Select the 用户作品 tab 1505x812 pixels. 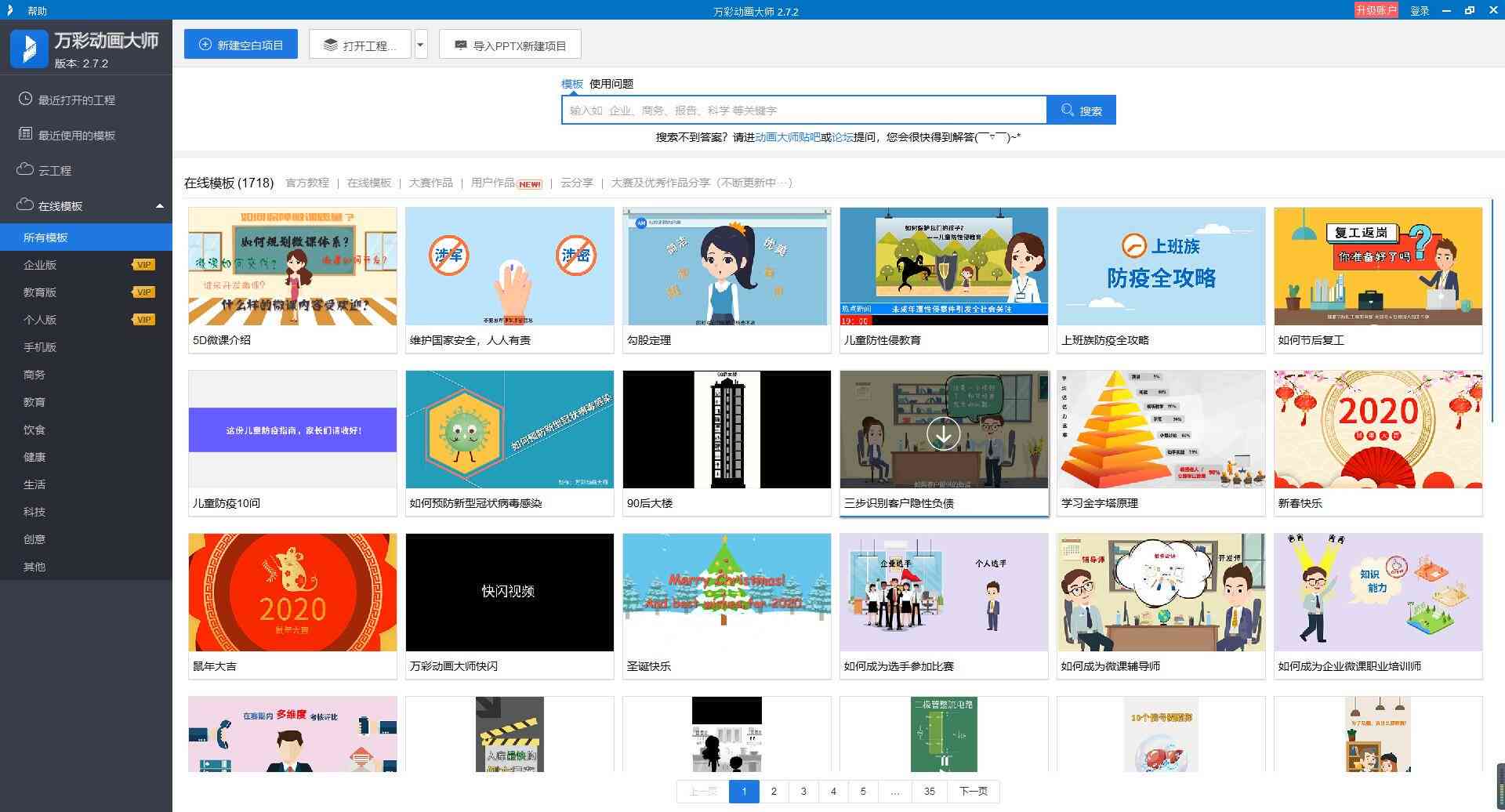click(x=493, y=183)
